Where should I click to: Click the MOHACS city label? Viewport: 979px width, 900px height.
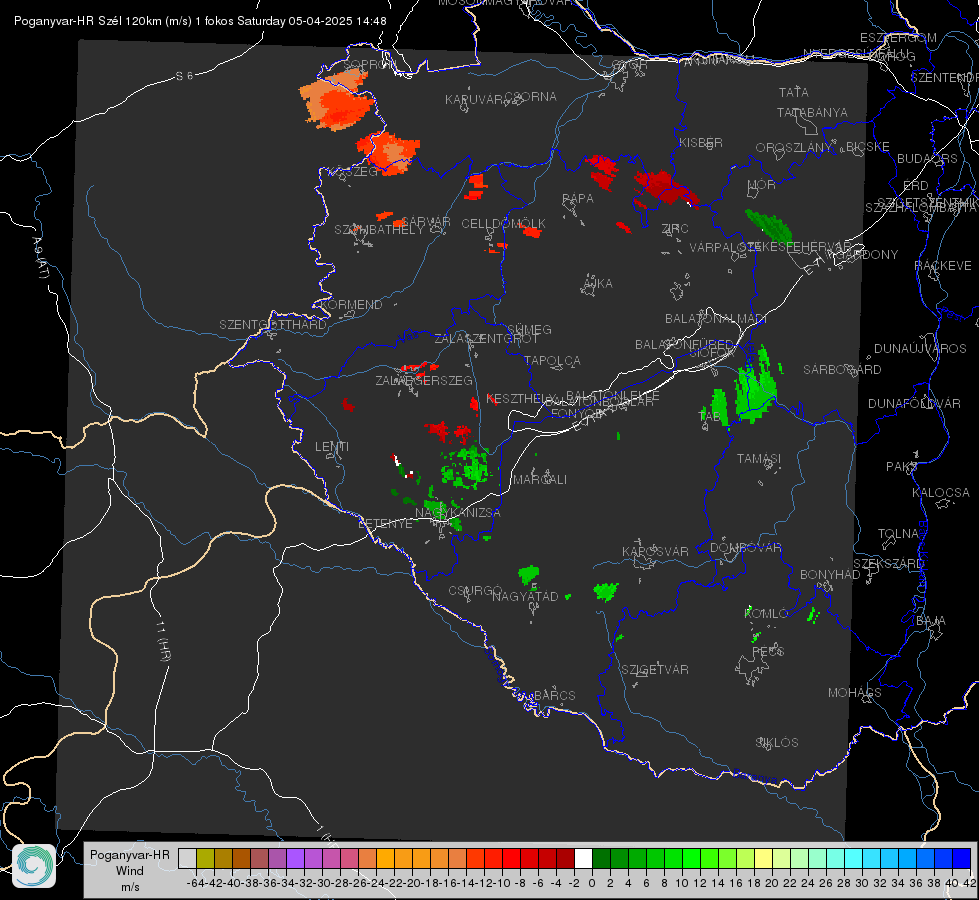[x=854, y=693]
